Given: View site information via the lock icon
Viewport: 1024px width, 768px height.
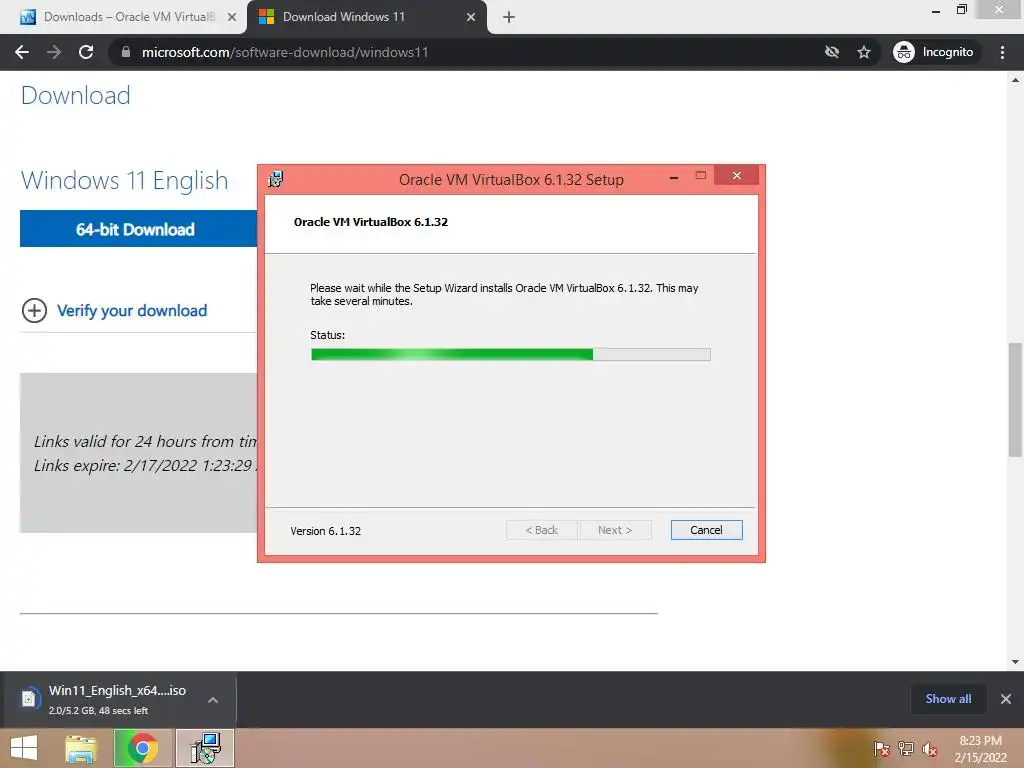Looking at the screenshot, I should [x=126, y=52].
